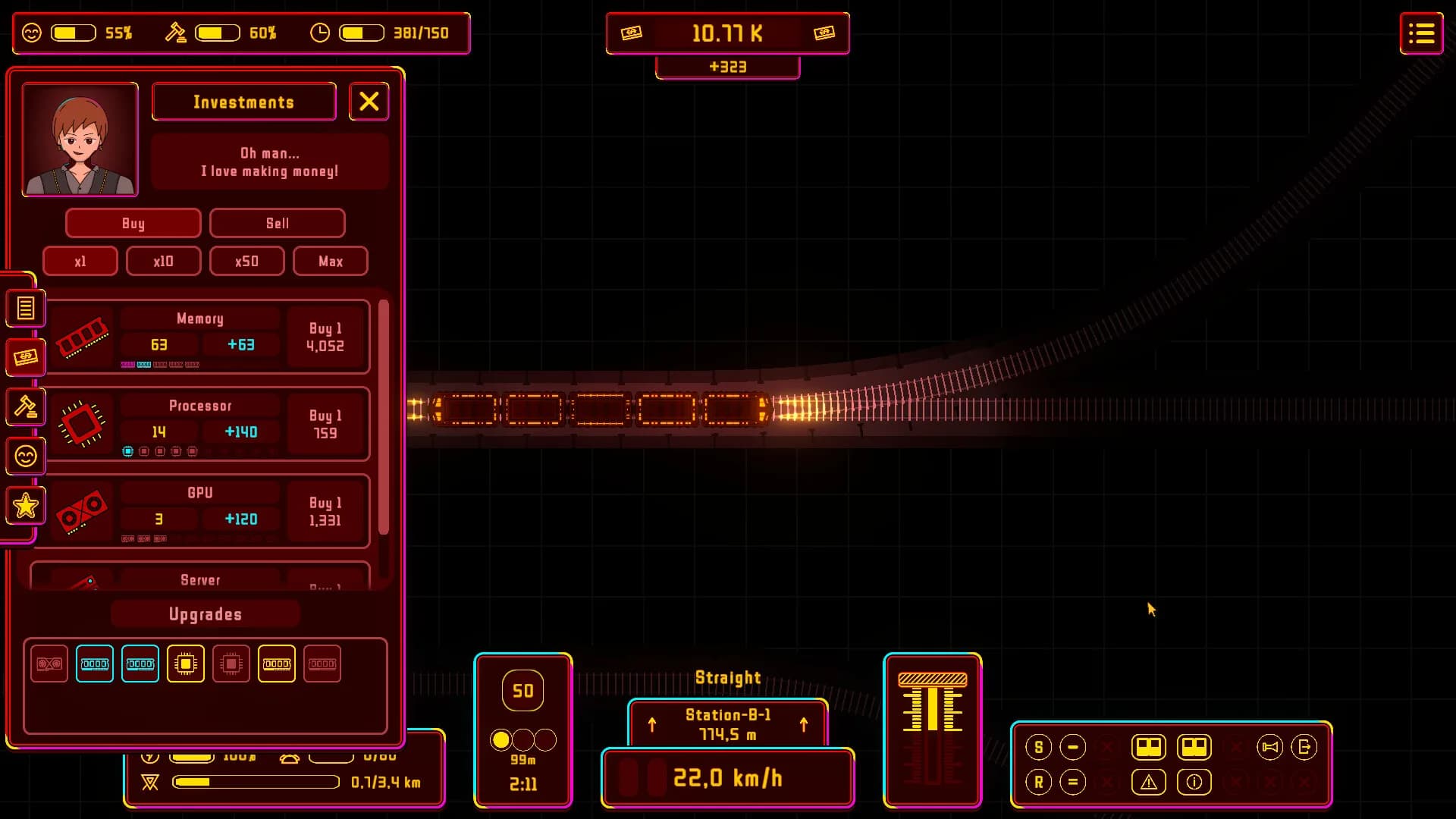Toggle the right train doors
The width and height of the screenshot is (1456, 819).
click(x=1194, y=748)
